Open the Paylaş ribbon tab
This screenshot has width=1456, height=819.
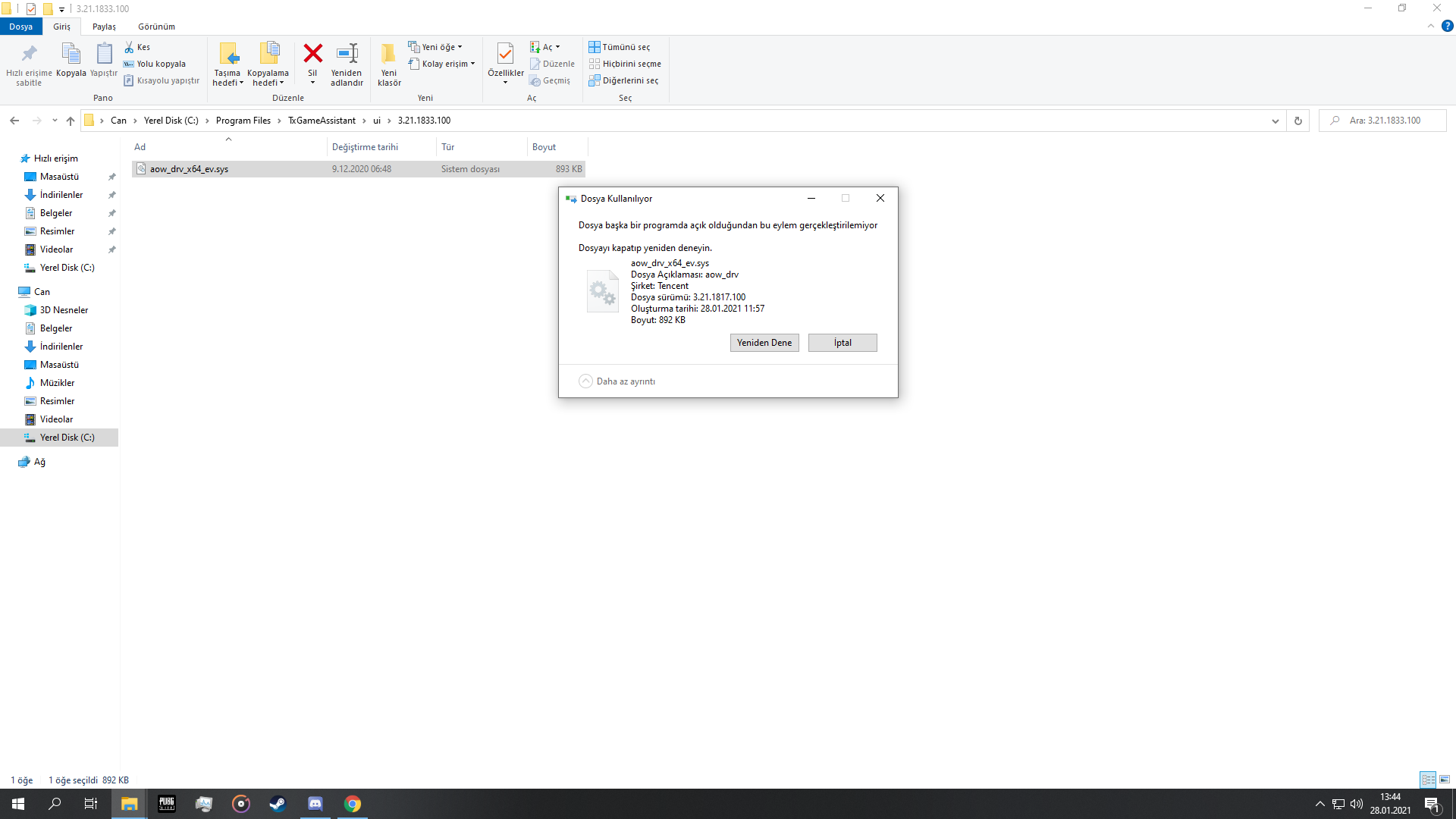(104, 27)
